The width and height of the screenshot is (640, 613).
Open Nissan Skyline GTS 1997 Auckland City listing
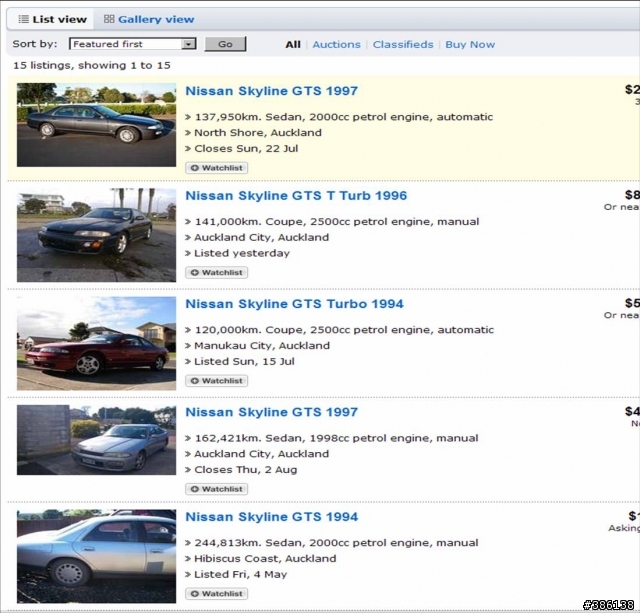[271, 412]
